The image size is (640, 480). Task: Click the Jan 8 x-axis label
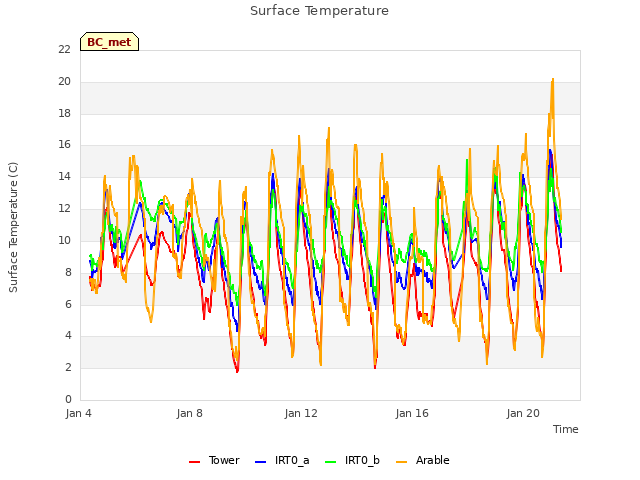tap(189, 413)
